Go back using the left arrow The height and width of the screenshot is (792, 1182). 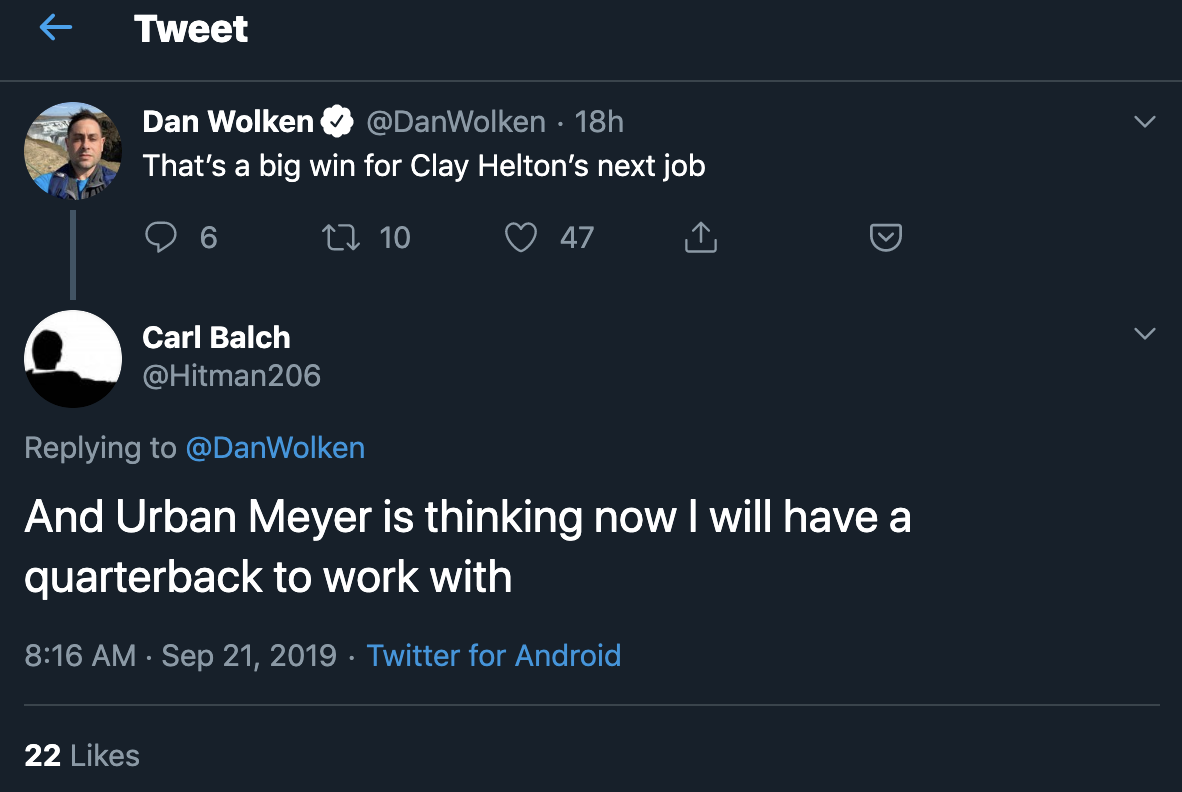[x=56, y=29]
